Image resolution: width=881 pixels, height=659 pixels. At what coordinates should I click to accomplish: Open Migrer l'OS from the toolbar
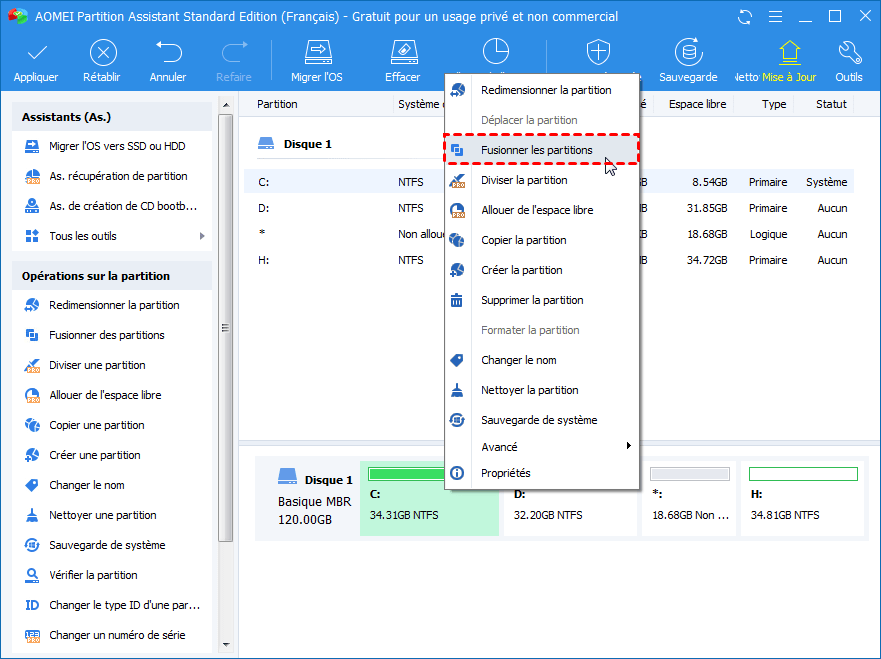click(317, 61)
